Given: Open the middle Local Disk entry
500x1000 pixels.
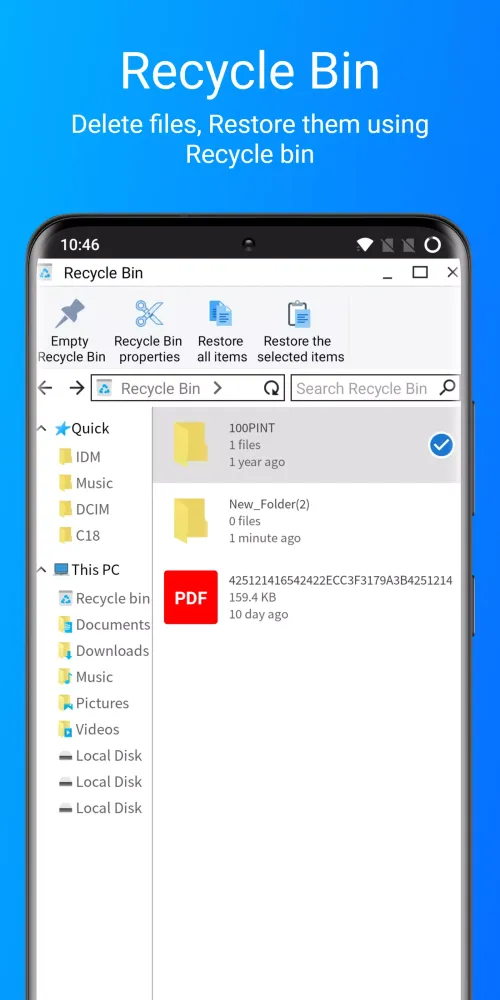Looking at the screenshot, I should [100, 781].
